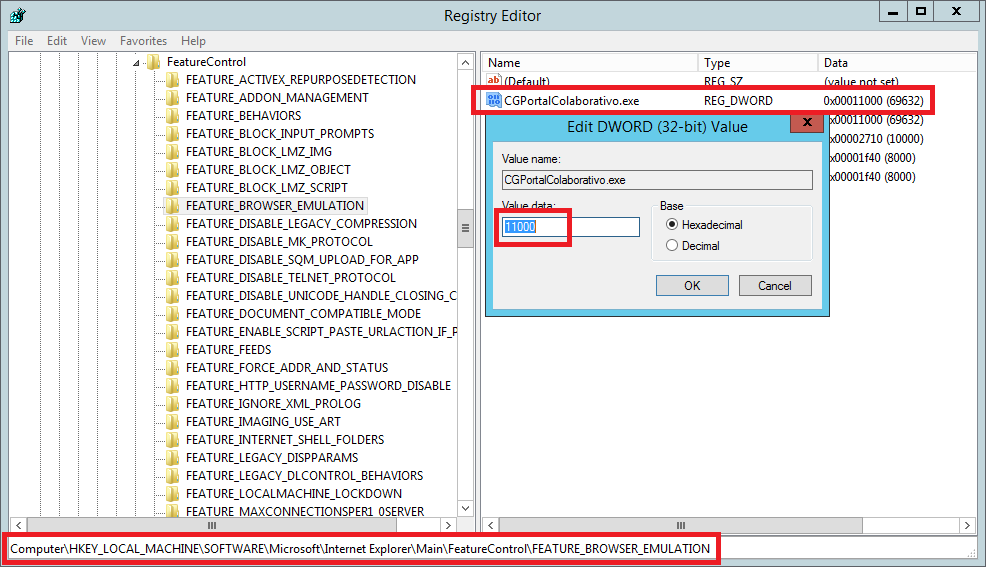The height and width of the screenshot is (567, 986).
Task: Click folder icon beside FEATURE_BLOCK_LMZ_IMG
Action: coord(172,151)
